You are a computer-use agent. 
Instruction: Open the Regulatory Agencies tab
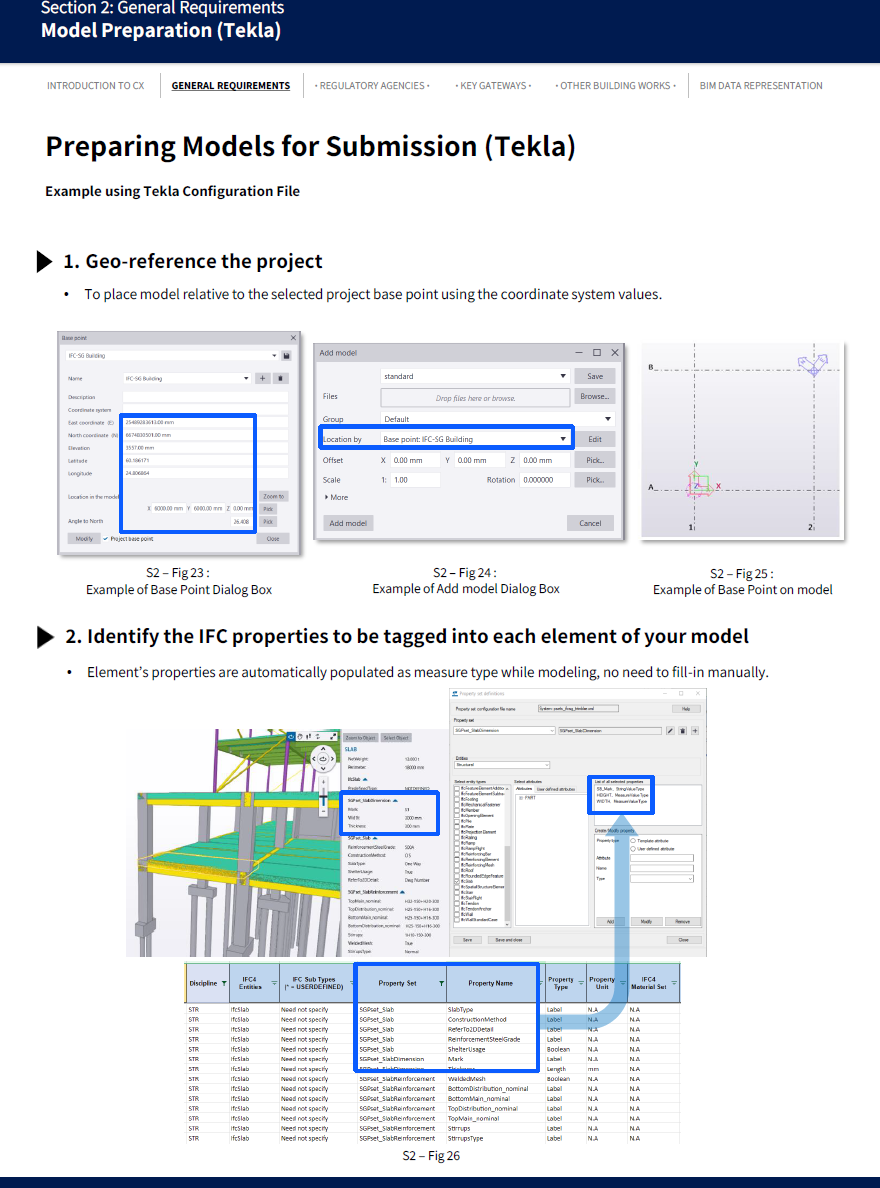[x=372, y=86]
